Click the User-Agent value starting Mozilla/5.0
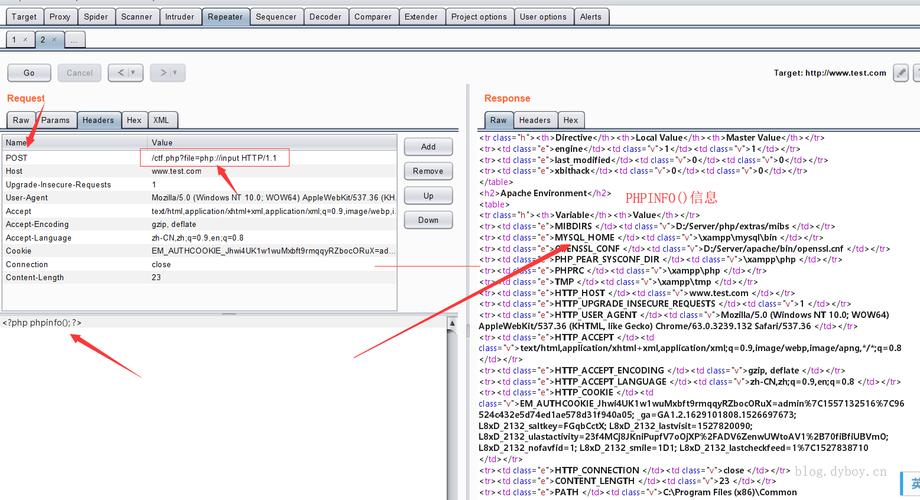Viewport: 920px width, 500px height. [x=273, y=198]
